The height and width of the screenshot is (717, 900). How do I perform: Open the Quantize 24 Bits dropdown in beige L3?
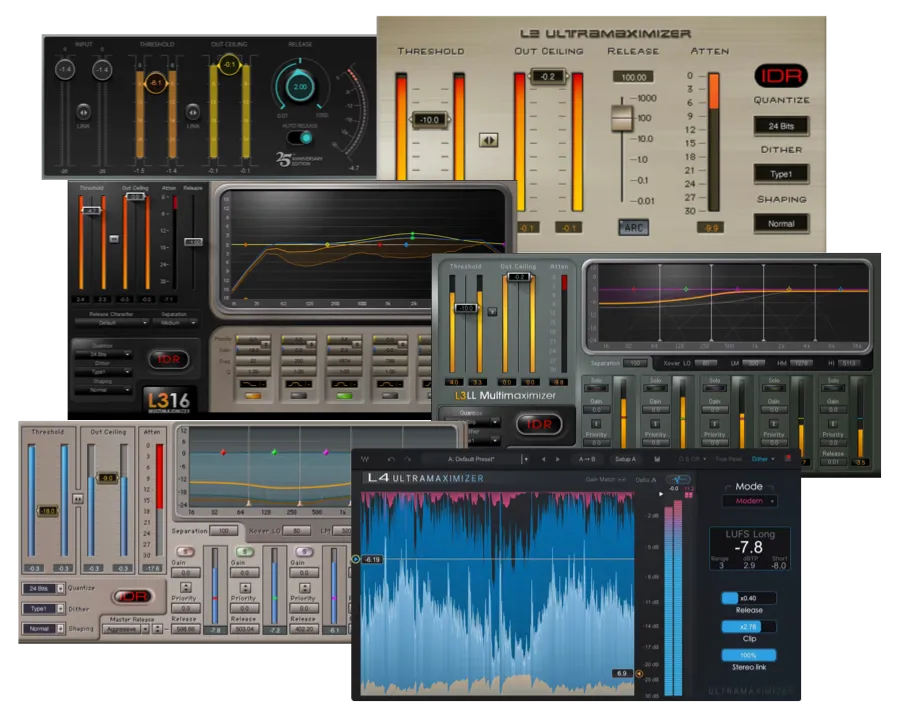pyautogui.click(x=43, y=588)
